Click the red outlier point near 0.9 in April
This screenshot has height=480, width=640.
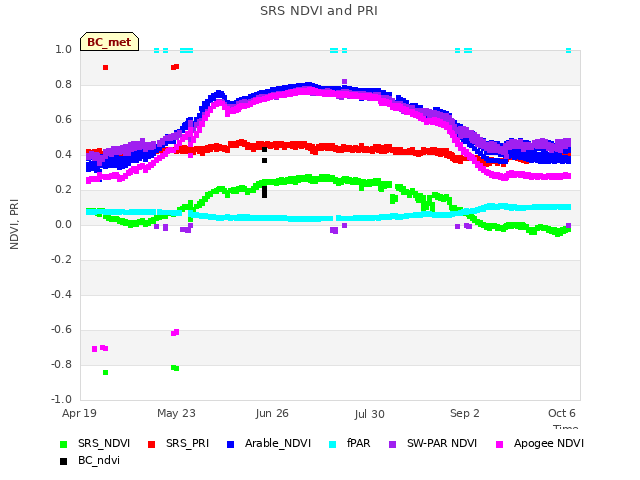tap(105, 67)
